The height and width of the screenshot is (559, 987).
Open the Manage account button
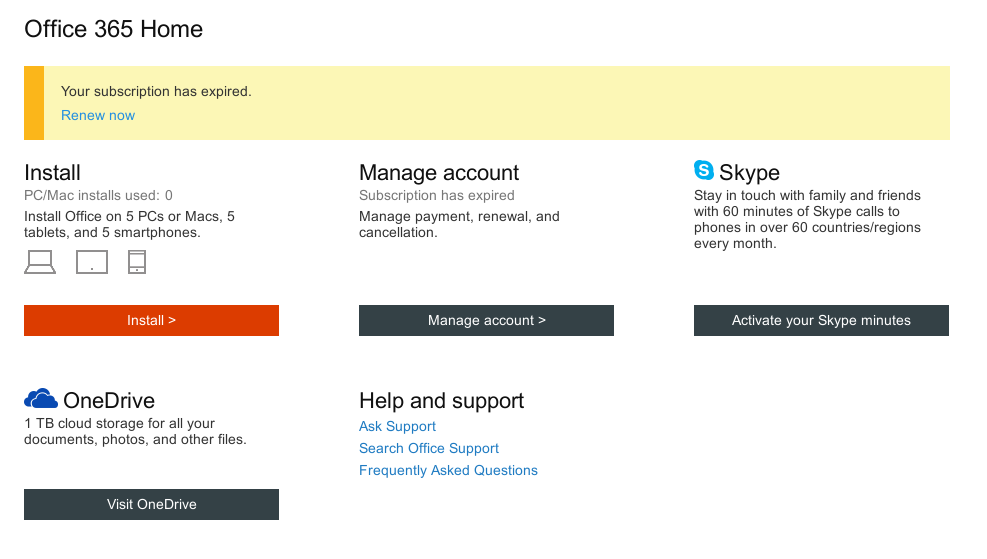tap(486, 320)
